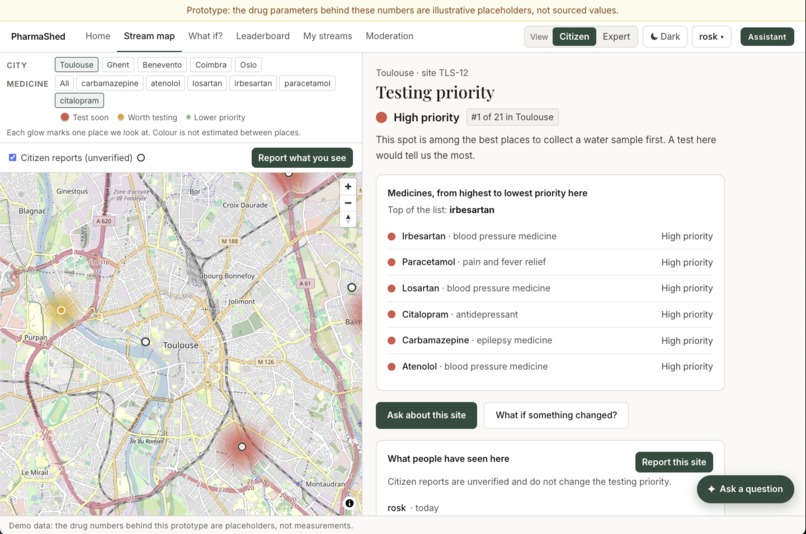Zoom in on the map with plus button
Image resolution: width=806 pixels, height=534 pixels.
[x=348, y=187]
